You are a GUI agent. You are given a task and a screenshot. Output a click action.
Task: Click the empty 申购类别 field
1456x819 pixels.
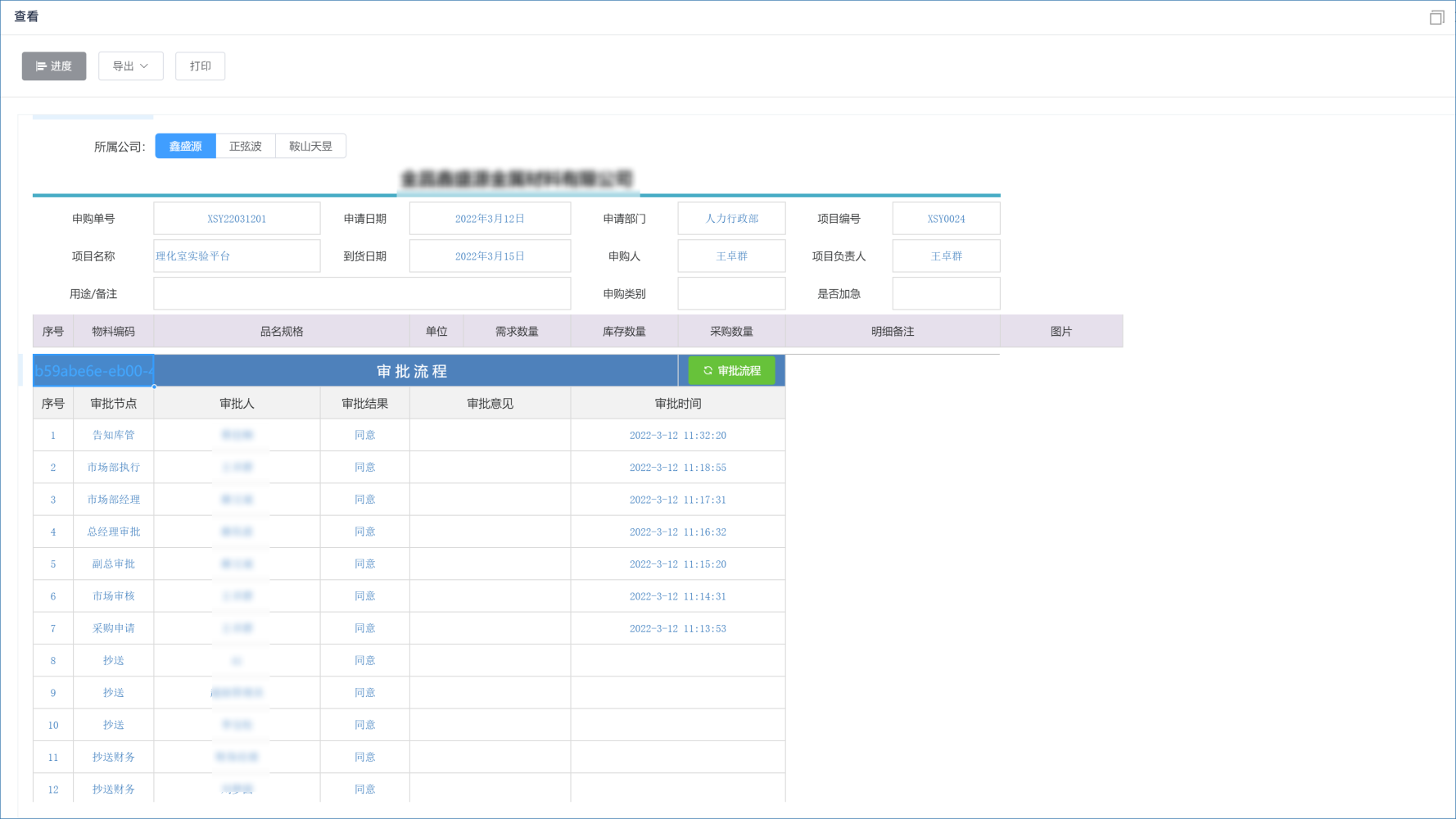tap(731, 294)
